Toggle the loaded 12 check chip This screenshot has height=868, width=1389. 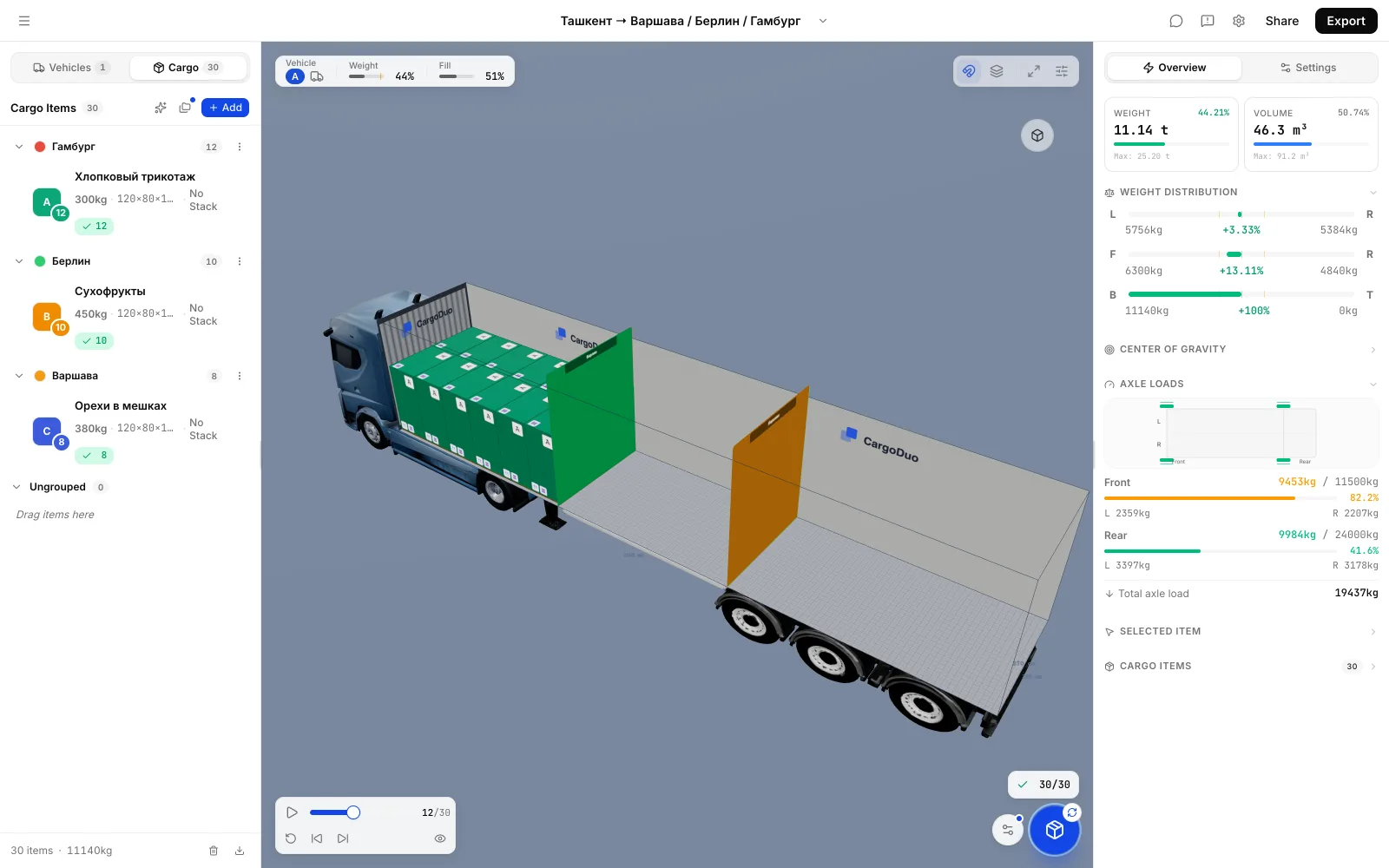95,227
